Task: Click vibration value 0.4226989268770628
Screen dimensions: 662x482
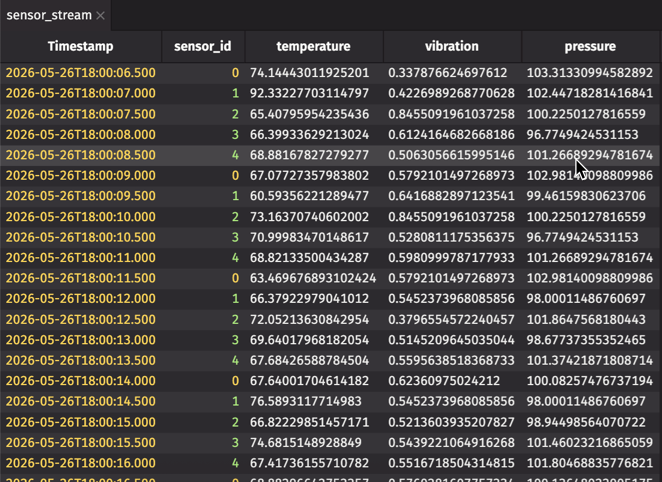Action: pyautogui.click(x=451, y=93)
